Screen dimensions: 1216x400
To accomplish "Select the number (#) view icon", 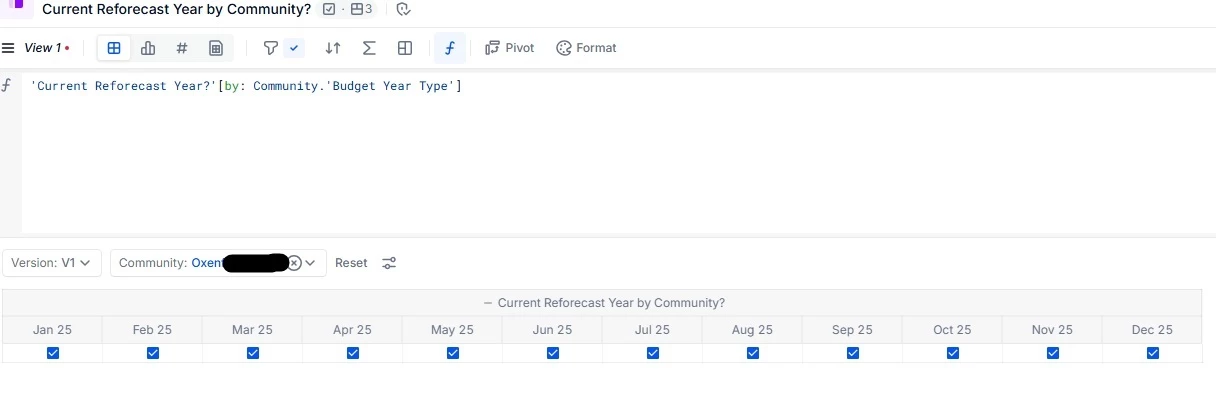I will click(x=182, y=48).
